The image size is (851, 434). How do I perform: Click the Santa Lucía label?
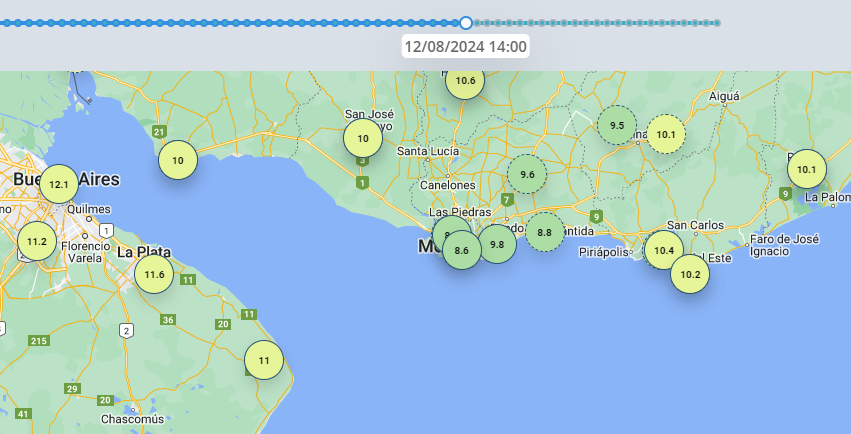(428, 151)
